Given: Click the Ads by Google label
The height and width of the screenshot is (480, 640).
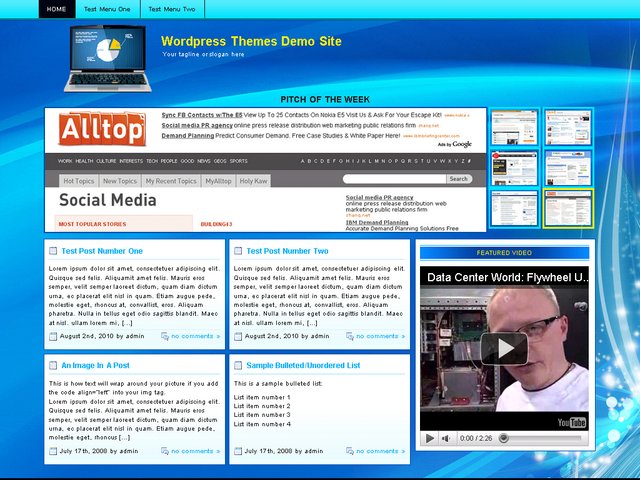Looking at the screenshot, I should coord(454,144).
